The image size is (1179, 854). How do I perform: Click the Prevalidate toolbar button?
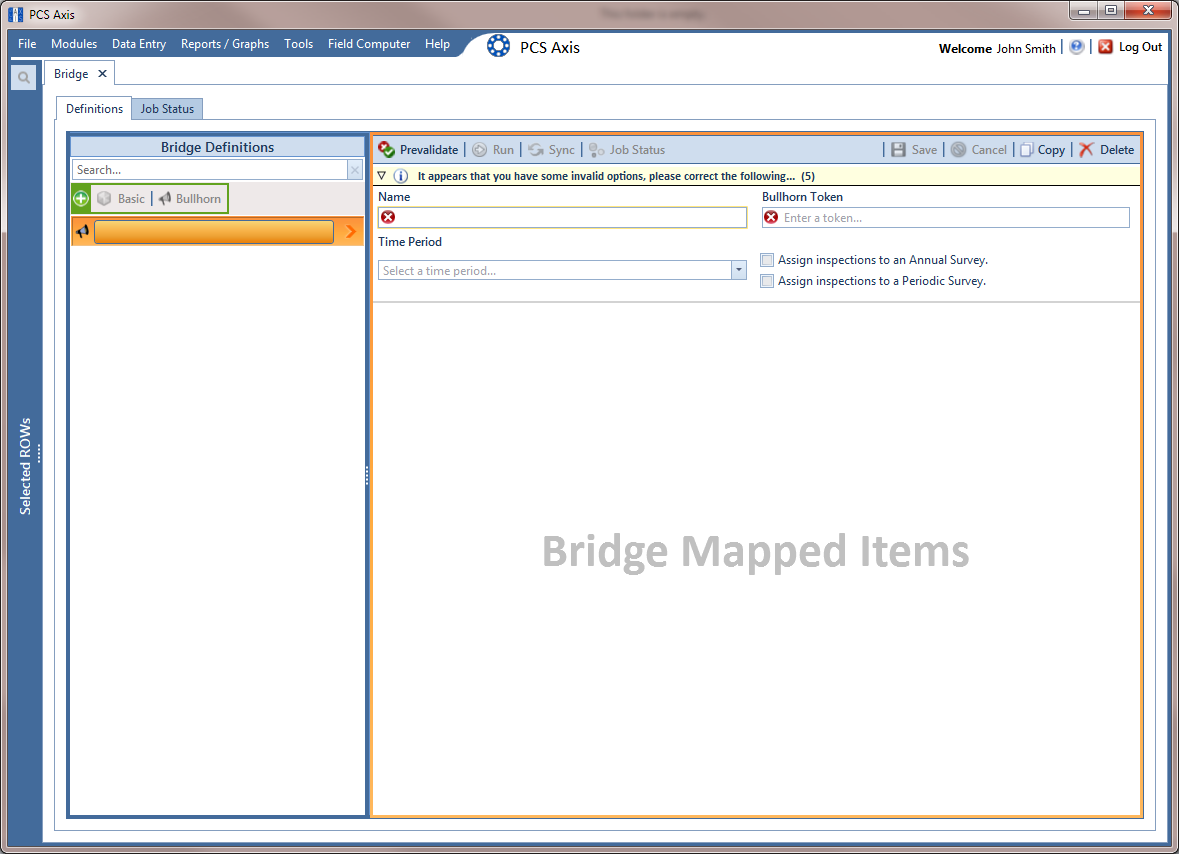(x=418, y=150)
